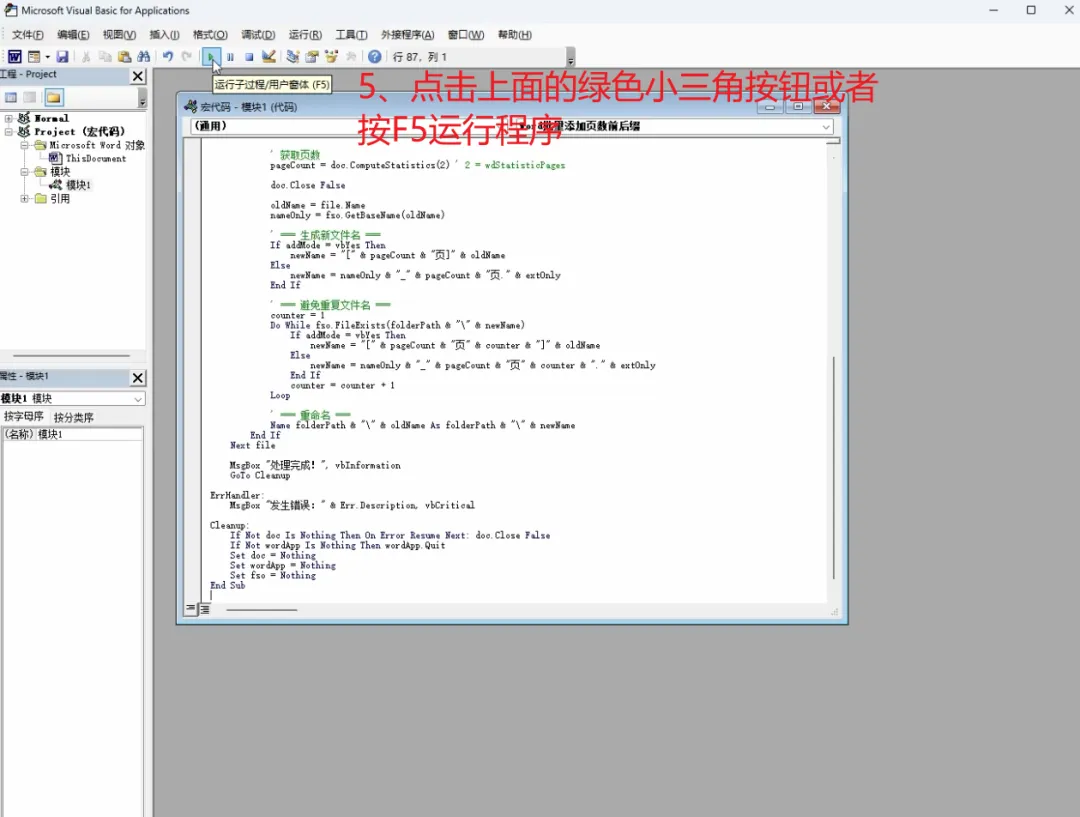Image resolution: width=1080 pixels, height=817 pixels.
Task: Close the Project explorer panel
Action: tap(138, 76)
